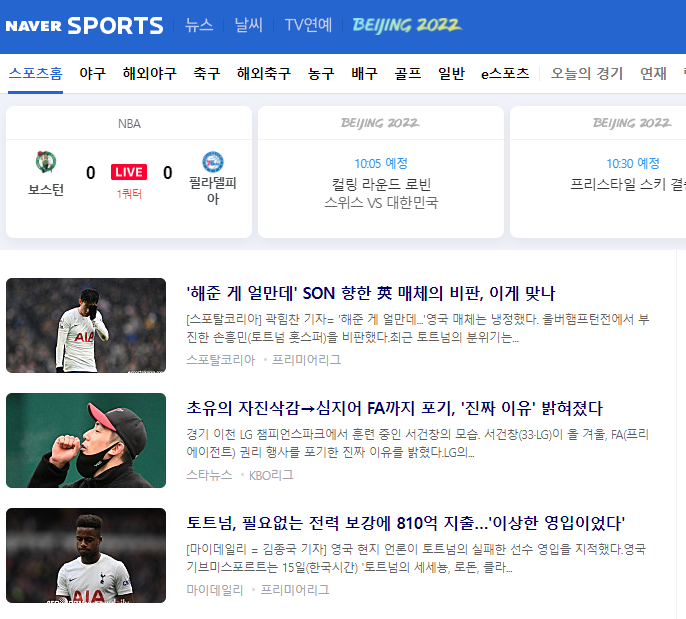Open TV연예 link in header

click(308, 25)
